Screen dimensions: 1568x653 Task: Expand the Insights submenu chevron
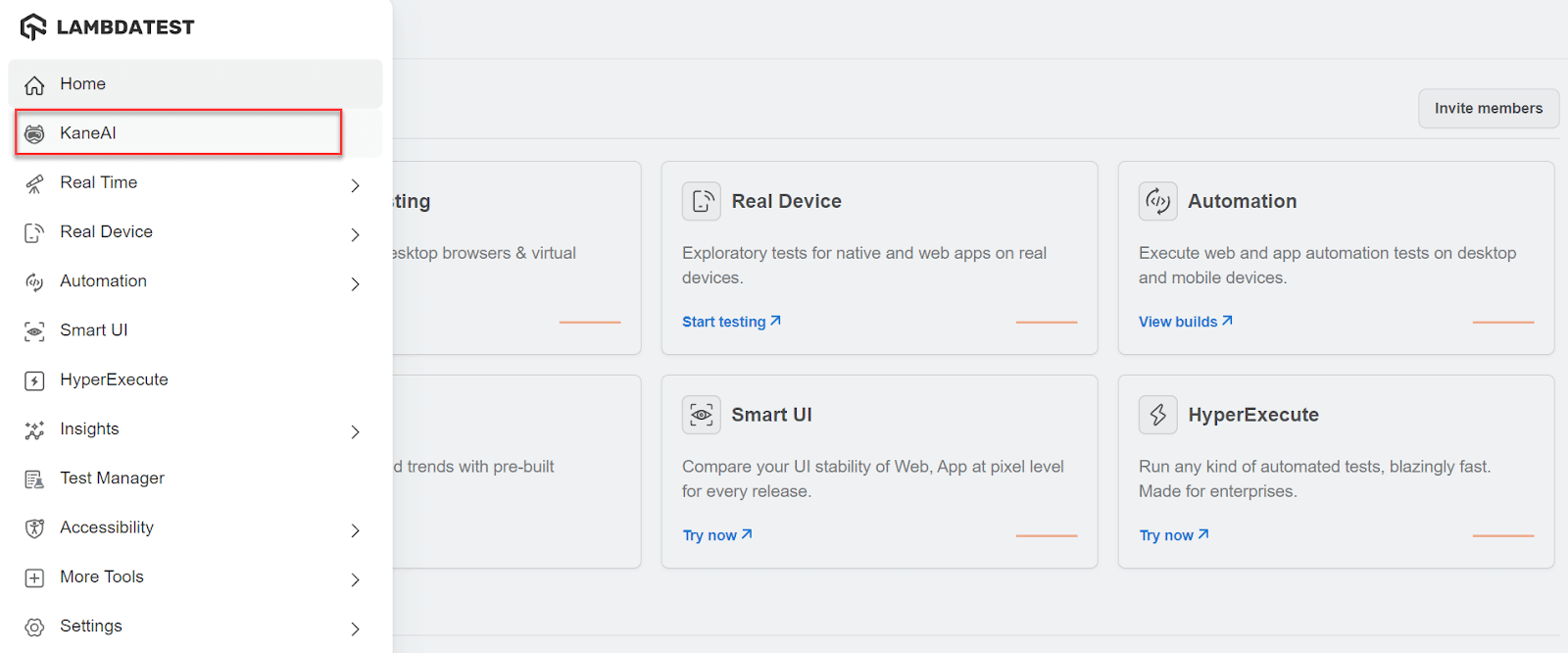(356, 431)
